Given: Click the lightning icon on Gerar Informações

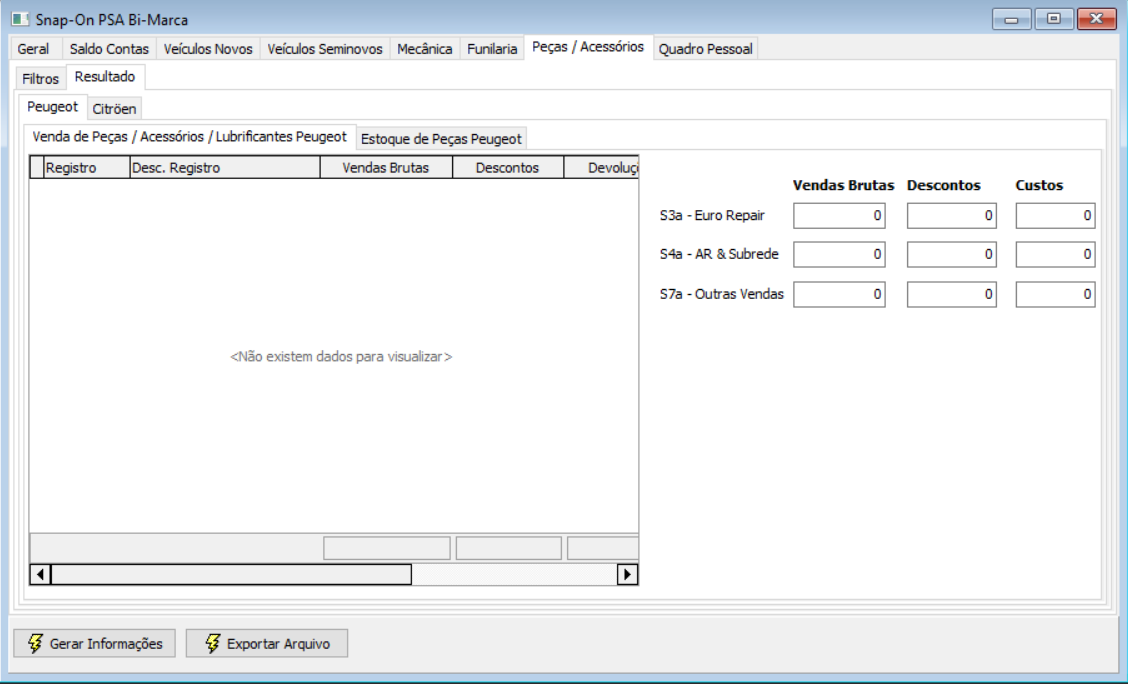Looking at the screenshot, I should click(x=35, y=643).
